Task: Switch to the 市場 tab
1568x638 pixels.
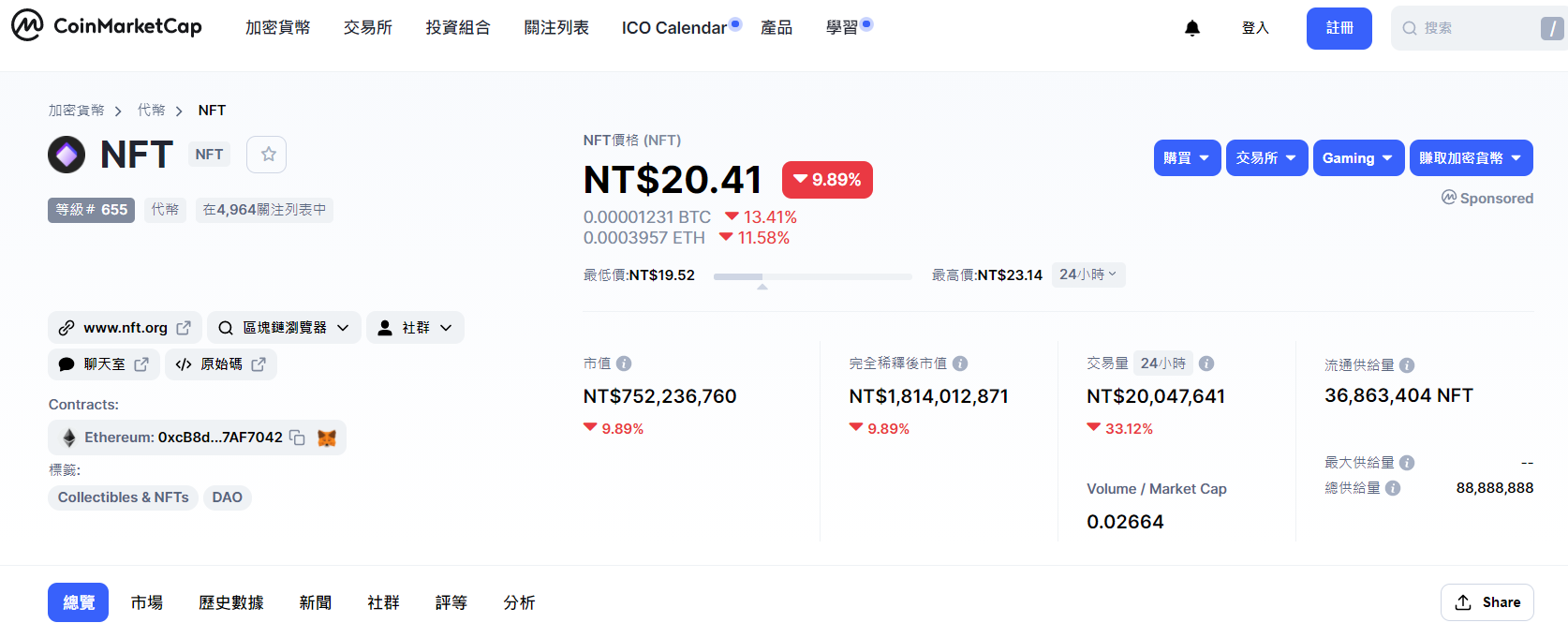Action: pyautogui.click(x=147, y=602)
